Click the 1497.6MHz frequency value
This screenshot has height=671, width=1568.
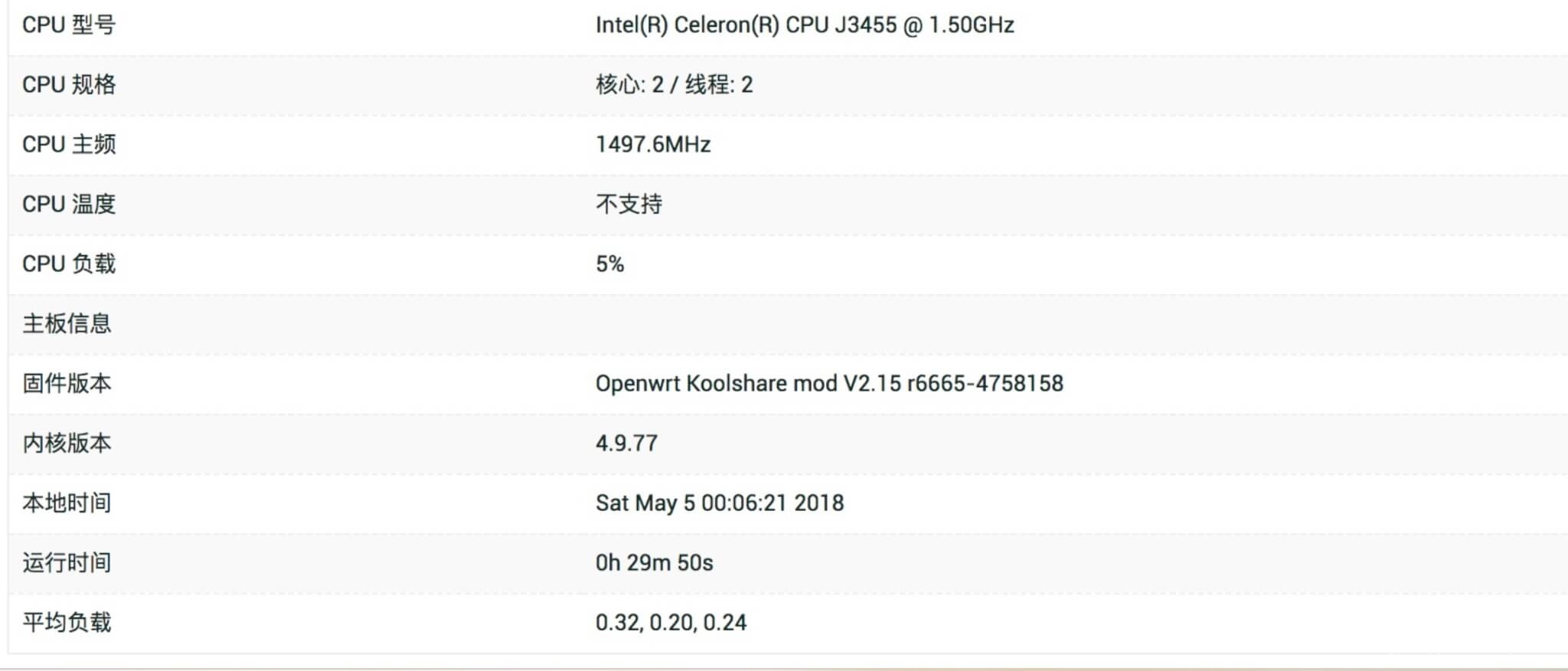pos(653,144)
